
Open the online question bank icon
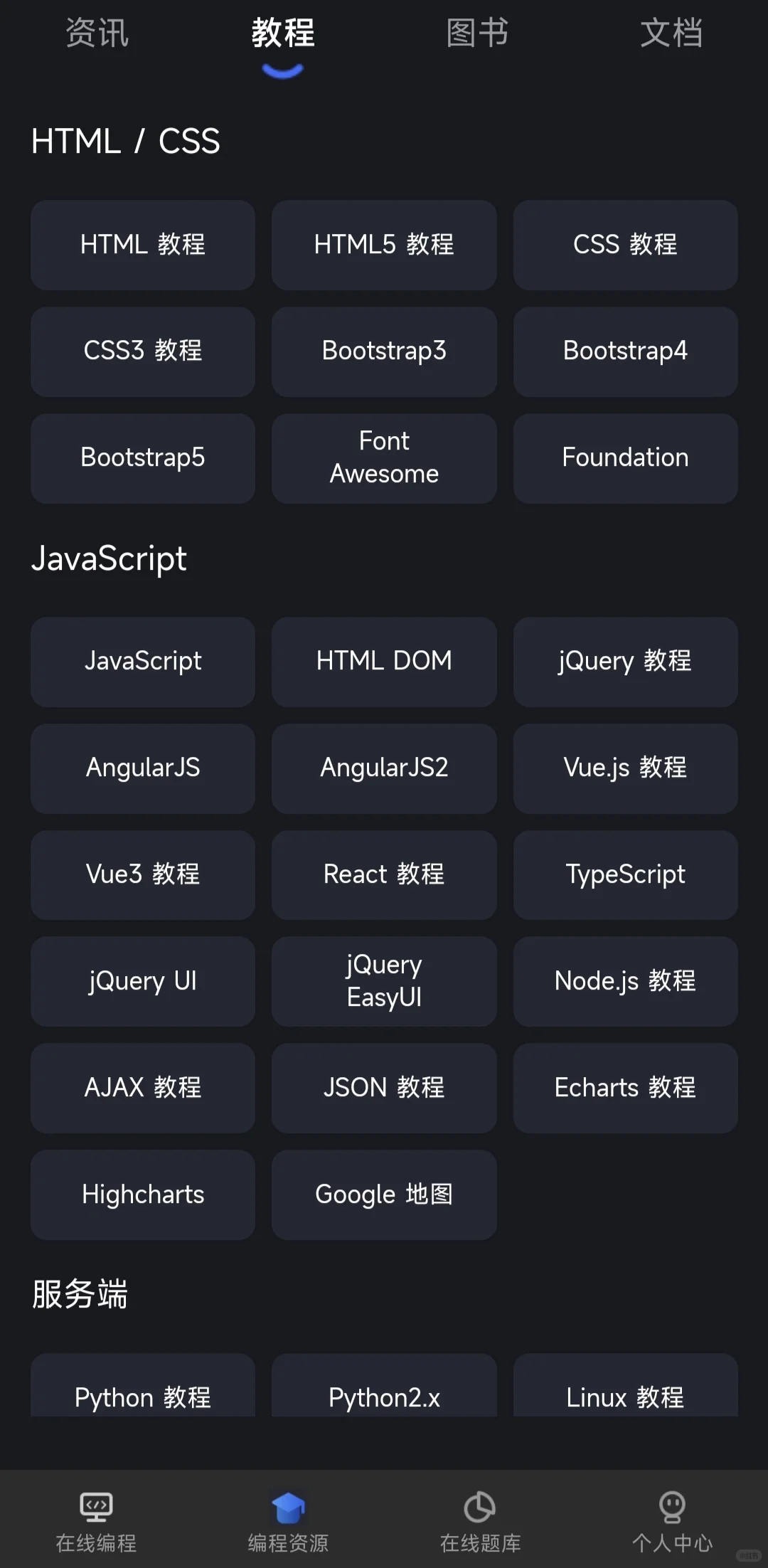(480, 1507)
